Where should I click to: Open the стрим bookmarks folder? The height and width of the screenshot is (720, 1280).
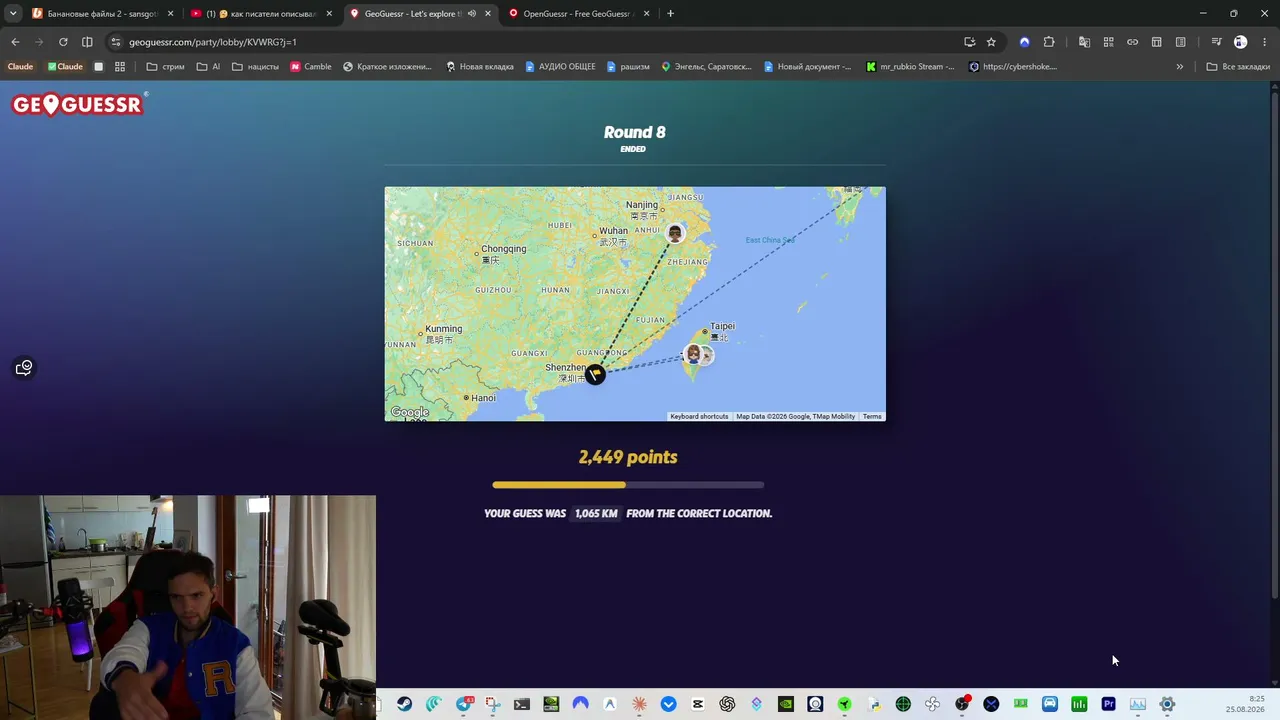pos(165,67)
